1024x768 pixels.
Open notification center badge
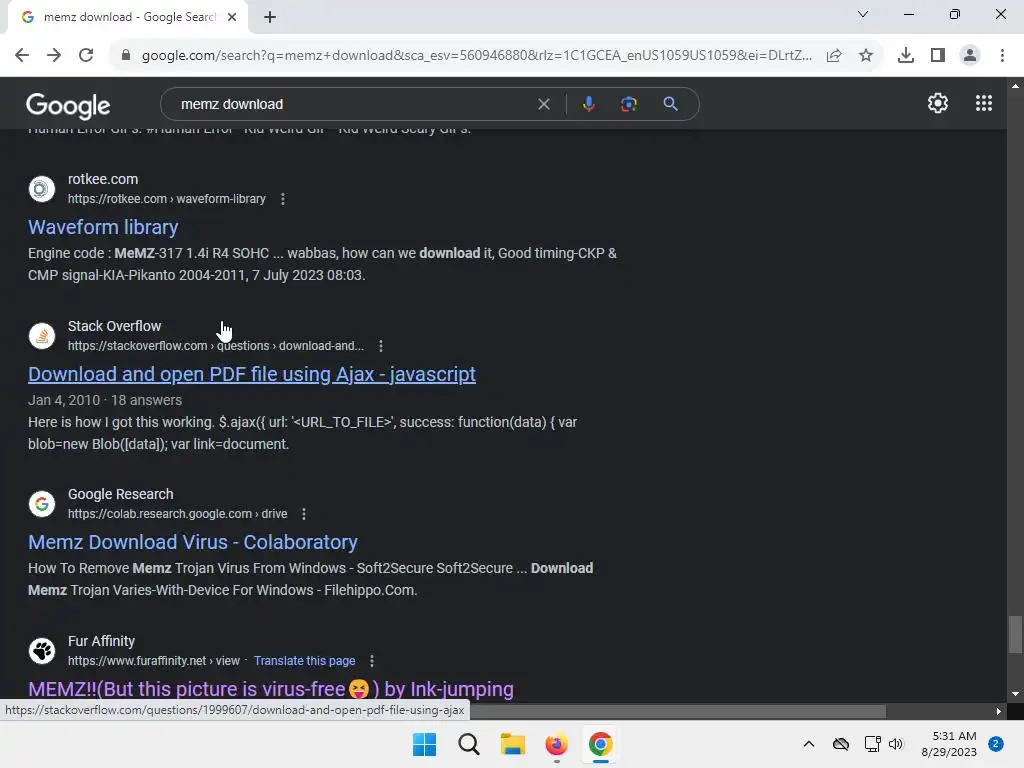coord(995,744)
